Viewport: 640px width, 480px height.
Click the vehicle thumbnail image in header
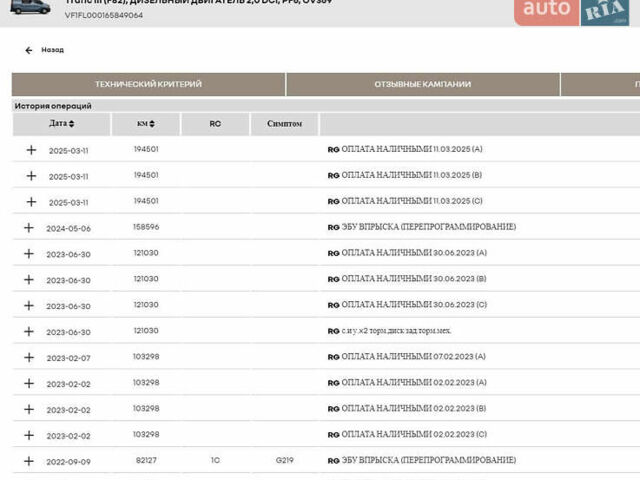[30, 7]
